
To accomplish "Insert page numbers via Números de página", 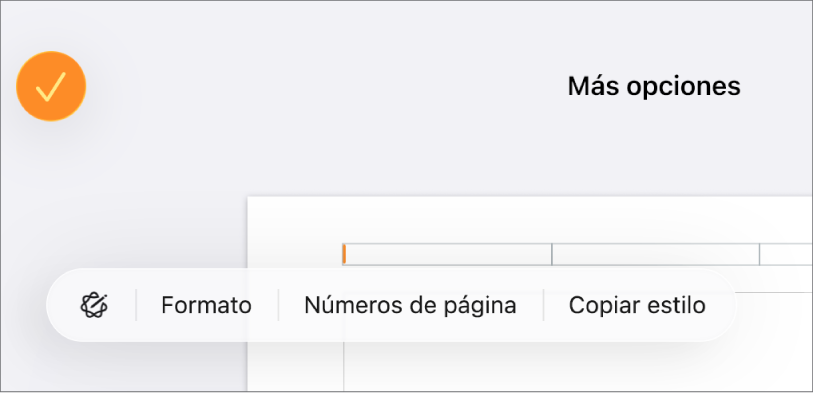I will coord(410,305).
